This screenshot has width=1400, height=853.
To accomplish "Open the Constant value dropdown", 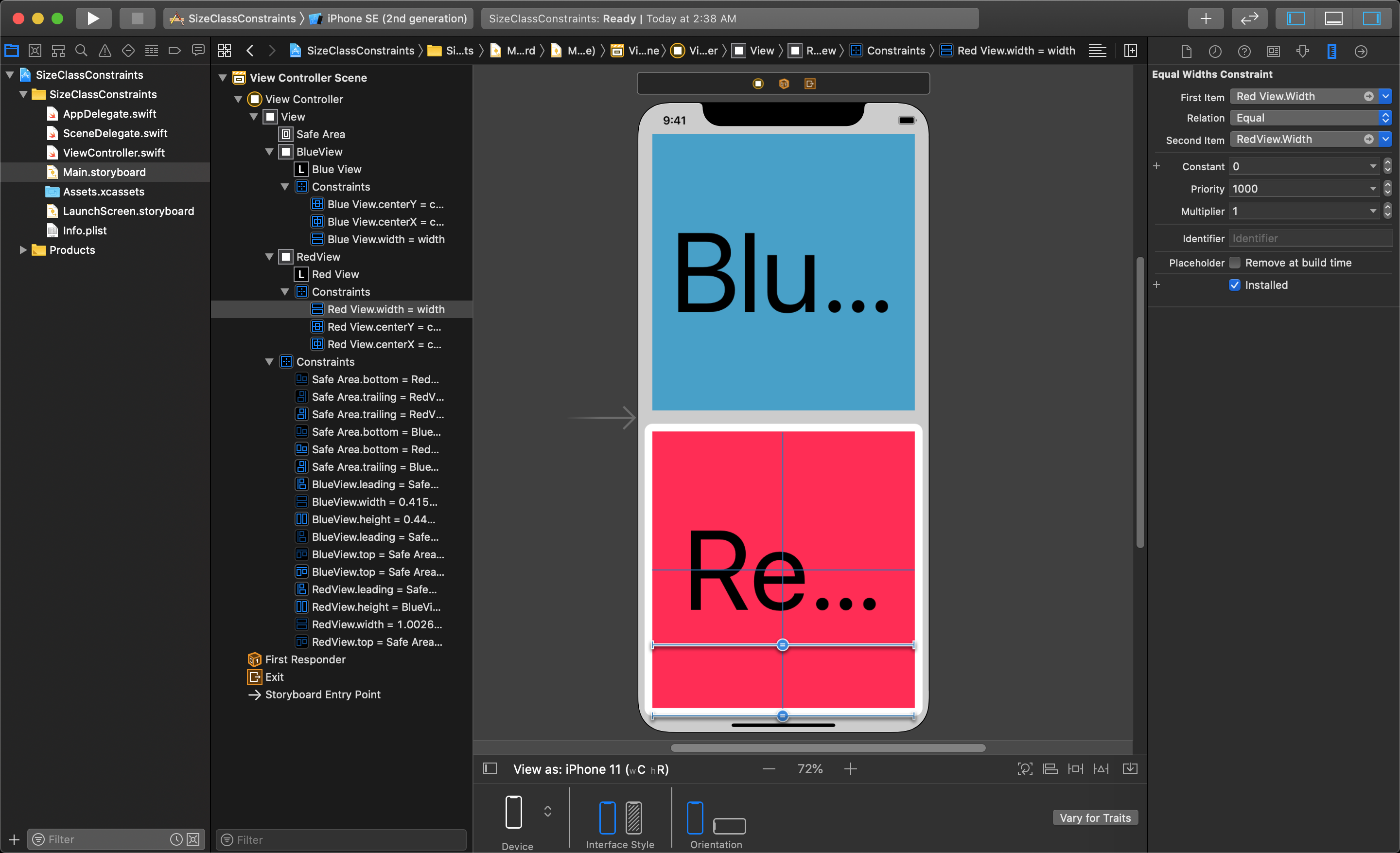I will (1373, 166).
